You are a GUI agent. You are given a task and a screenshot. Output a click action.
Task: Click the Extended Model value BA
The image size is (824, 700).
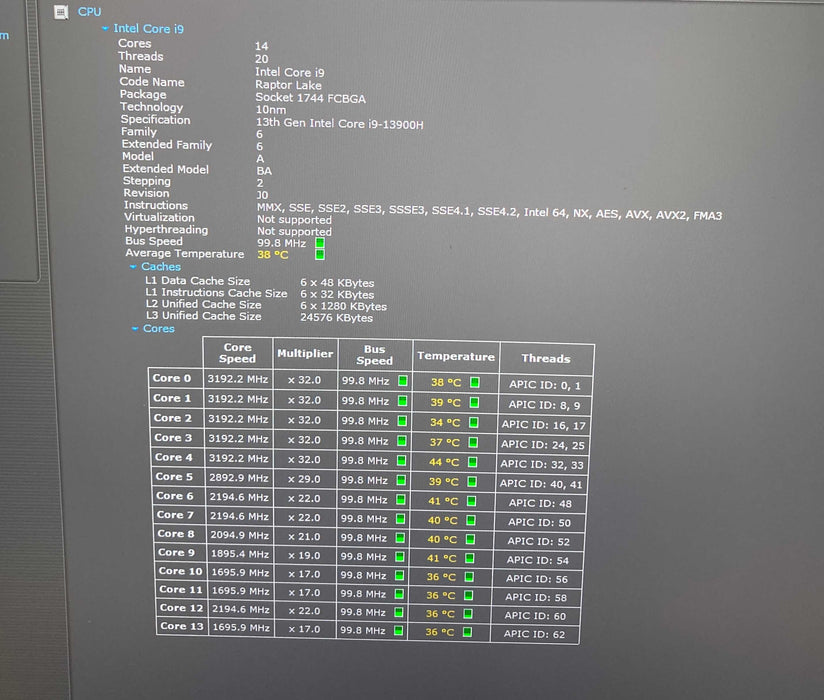point(264,171)
